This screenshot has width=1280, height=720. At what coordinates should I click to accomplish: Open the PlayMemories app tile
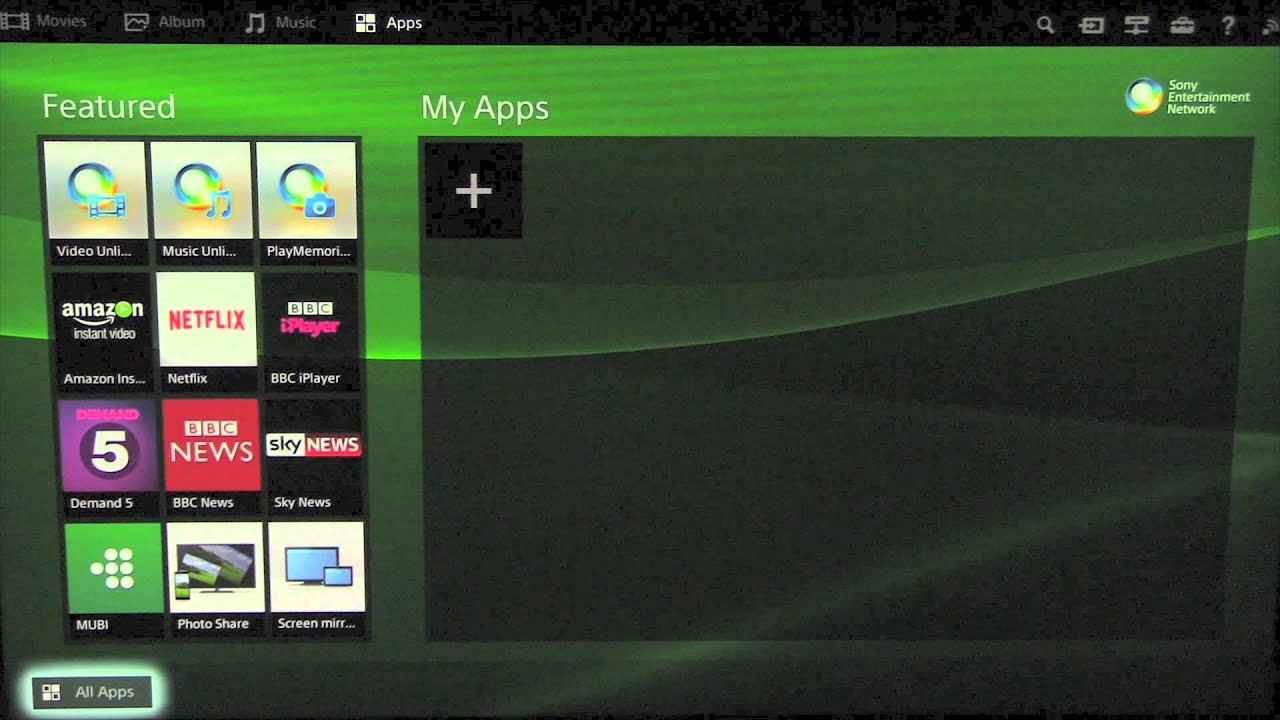[x=307, y=202]
